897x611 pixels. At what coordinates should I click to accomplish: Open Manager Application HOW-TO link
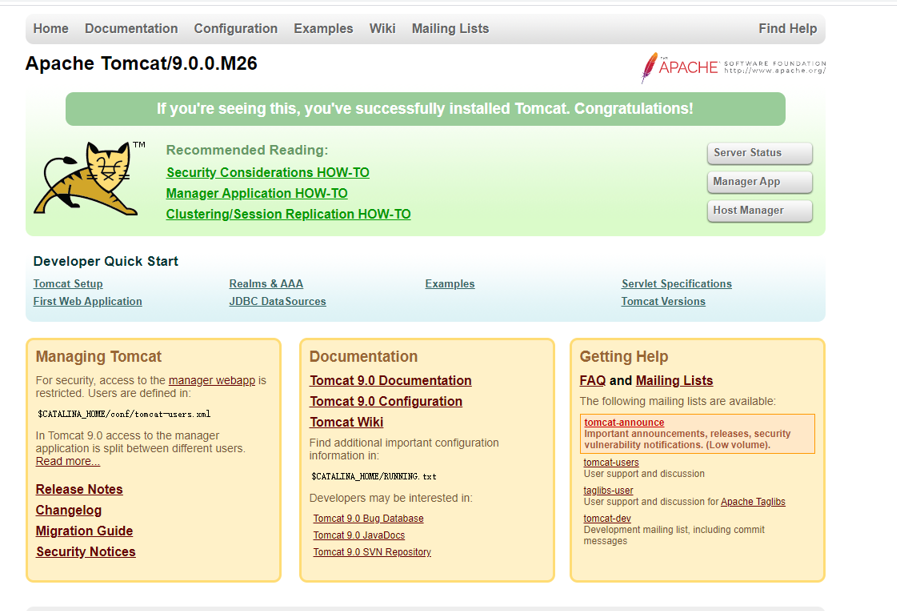pyautogui.click(x=257, y=193)
